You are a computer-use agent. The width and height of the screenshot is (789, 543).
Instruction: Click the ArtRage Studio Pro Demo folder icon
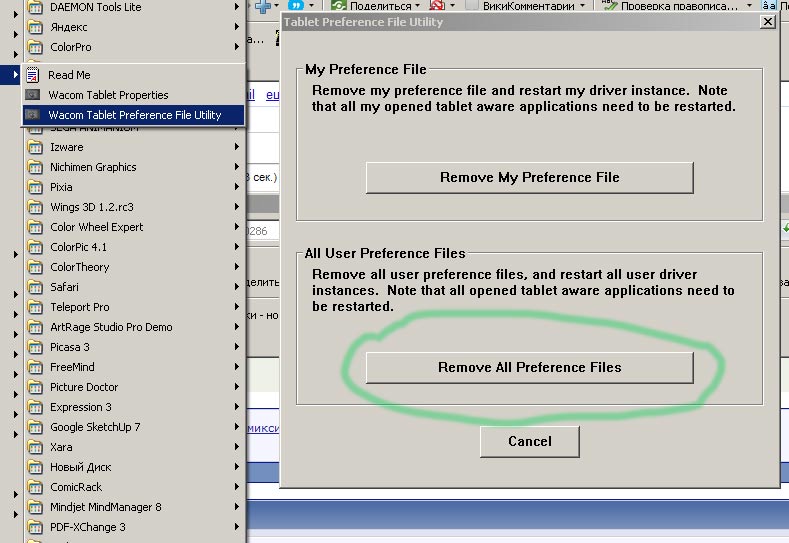click(35, 327)
